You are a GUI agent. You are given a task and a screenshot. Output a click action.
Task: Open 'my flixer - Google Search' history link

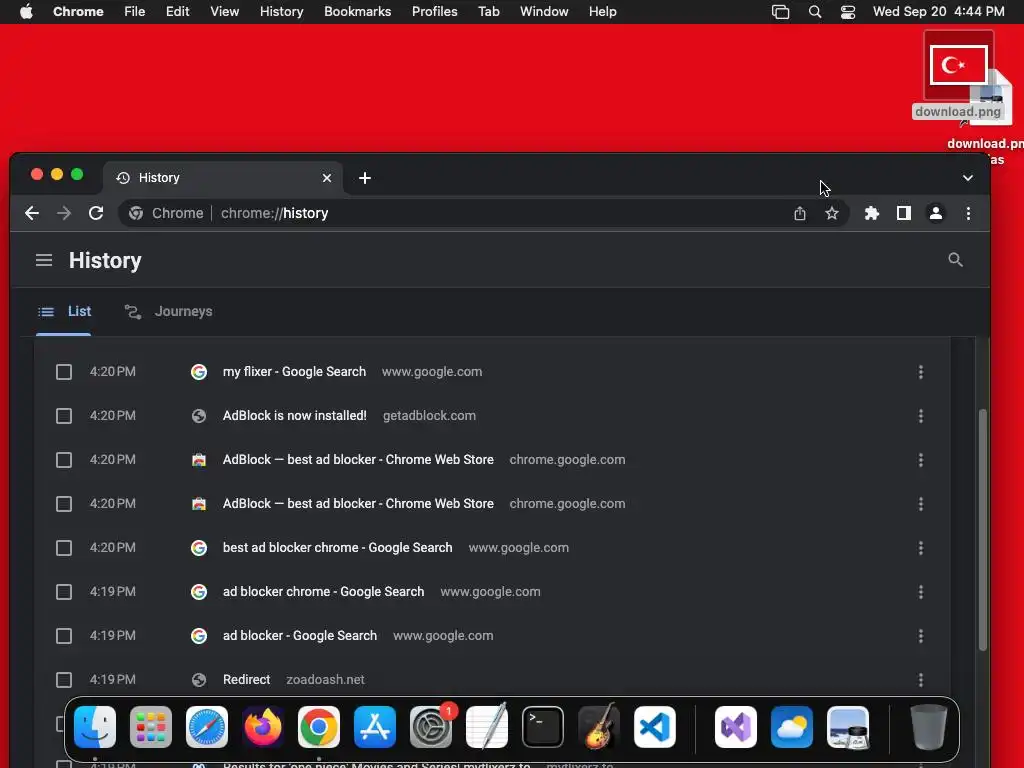[295, 372]
